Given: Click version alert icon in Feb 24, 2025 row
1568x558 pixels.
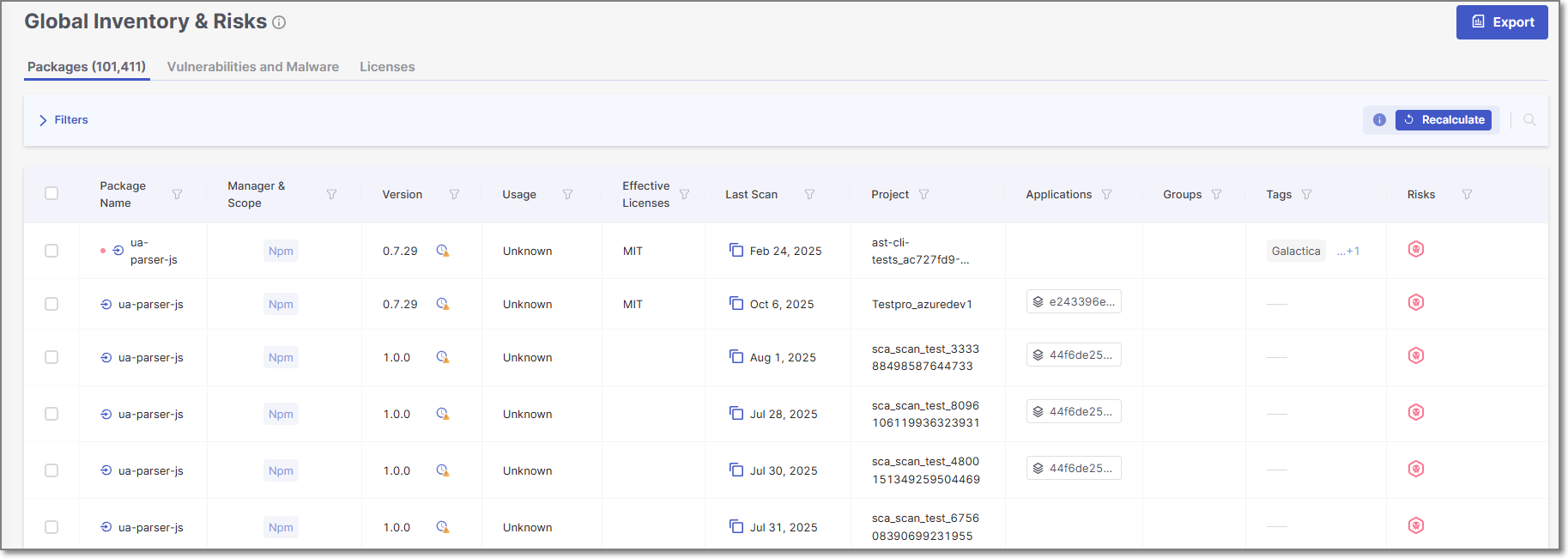Looking at the screenshot, I should pyautogui.click(x=443, y=251).
